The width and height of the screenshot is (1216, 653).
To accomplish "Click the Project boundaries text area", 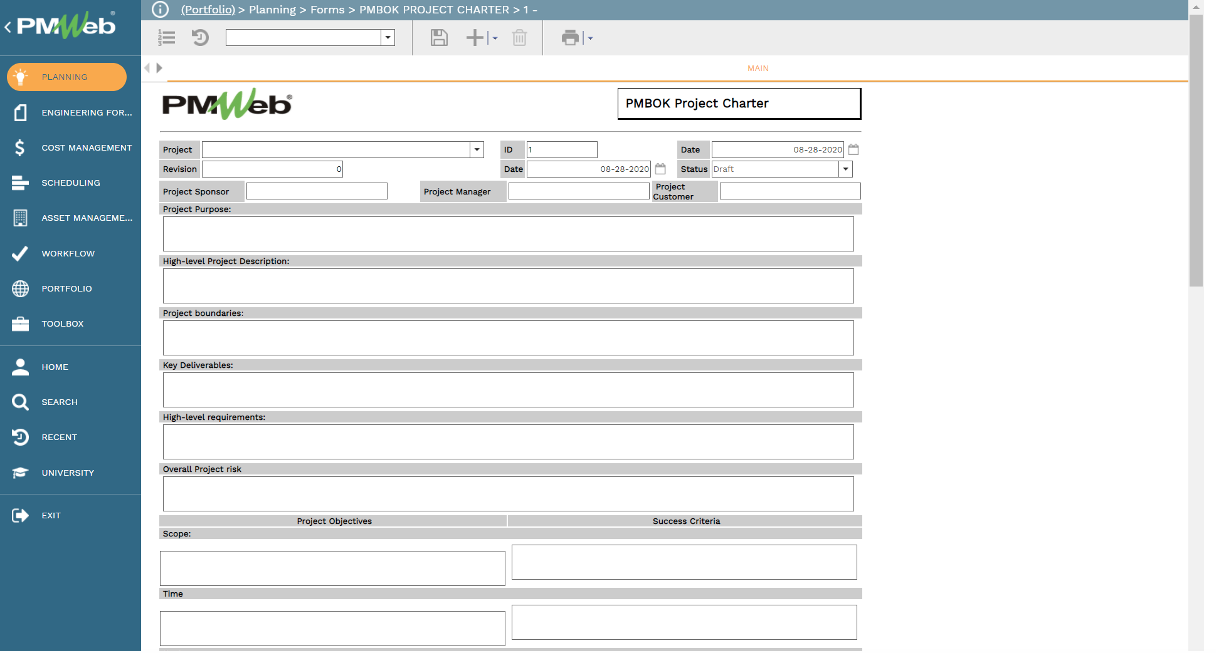I will [x=508, y=338].
